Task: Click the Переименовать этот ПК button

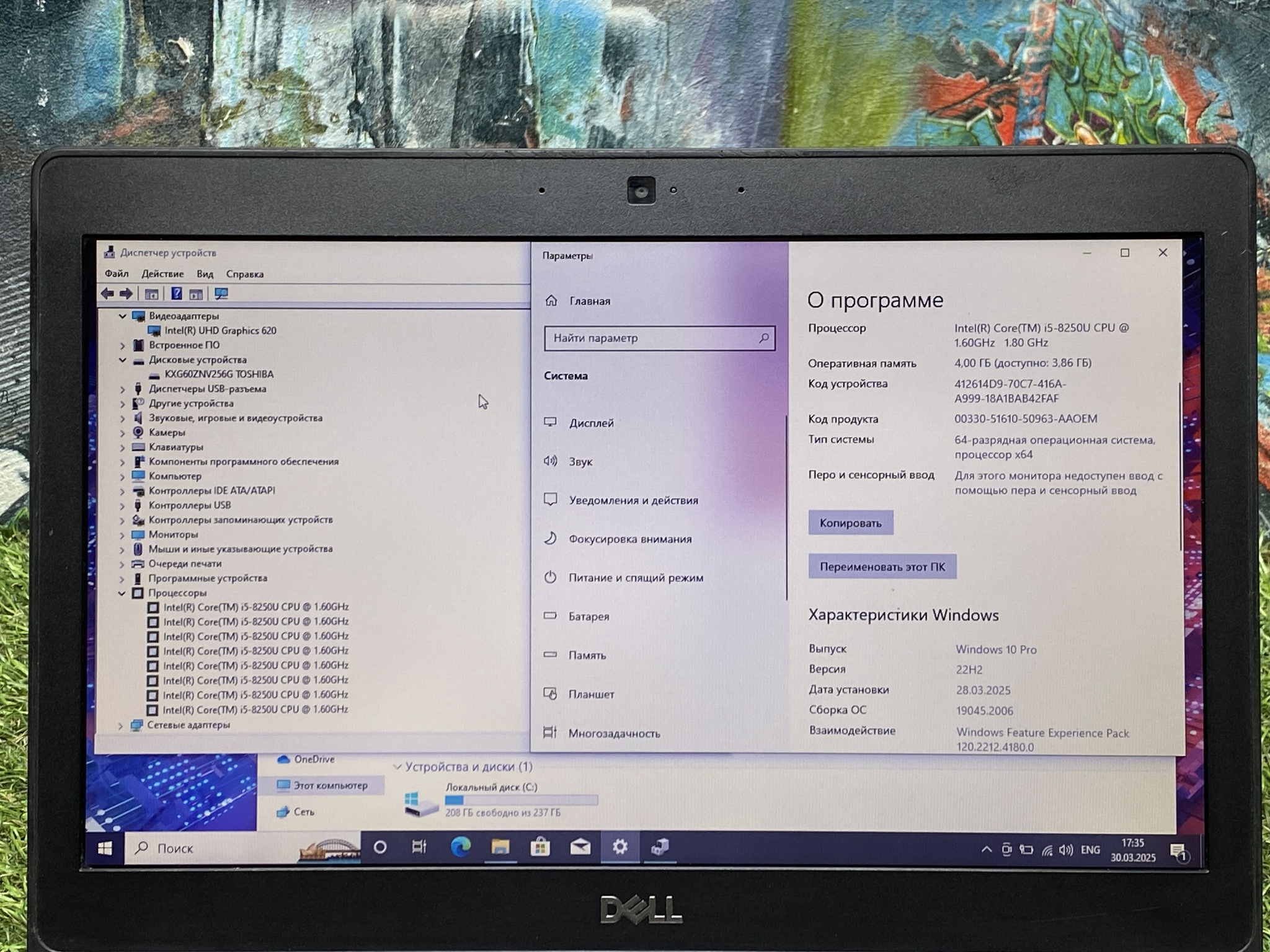Action: [x=882, y=566]
